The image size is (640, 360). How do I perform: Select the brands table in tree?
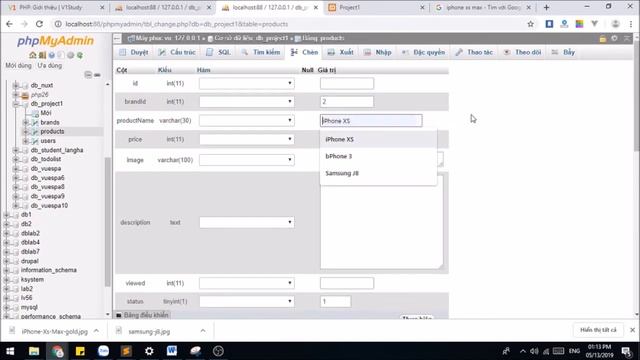50,122
